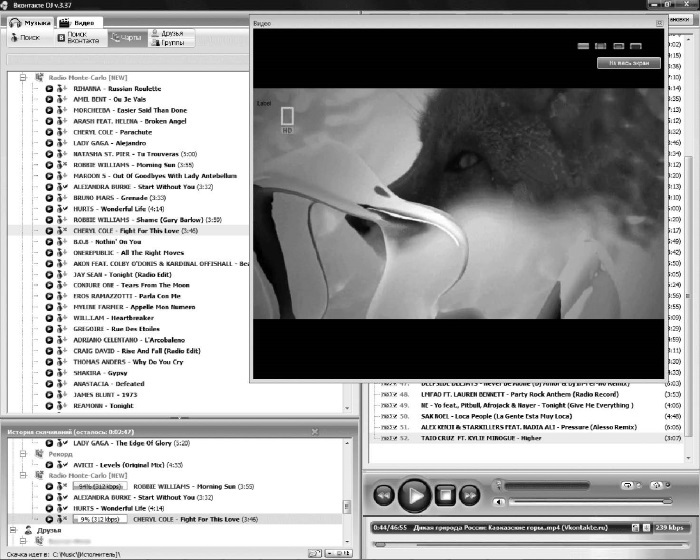Toggle the repeat mode button in player
The image size is (700, 560).
(627, 485)
